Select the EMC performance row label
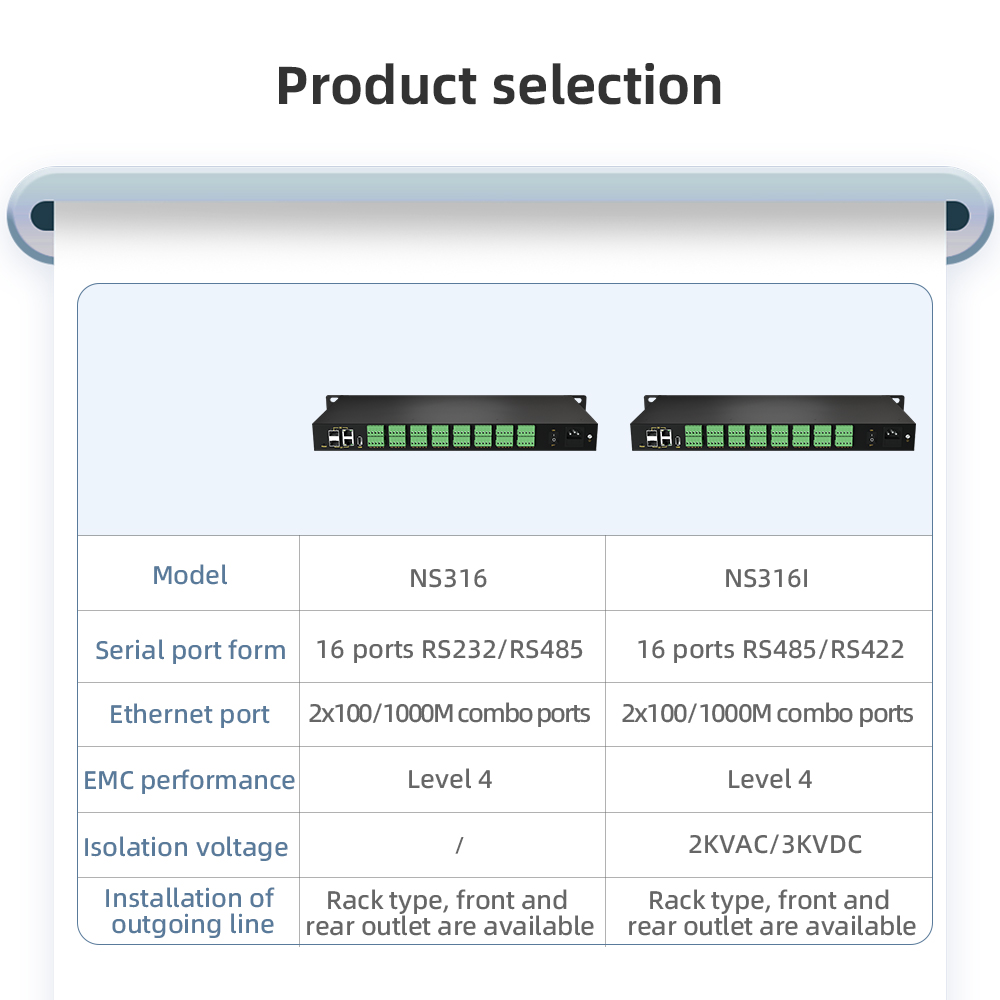 point(189,780)
